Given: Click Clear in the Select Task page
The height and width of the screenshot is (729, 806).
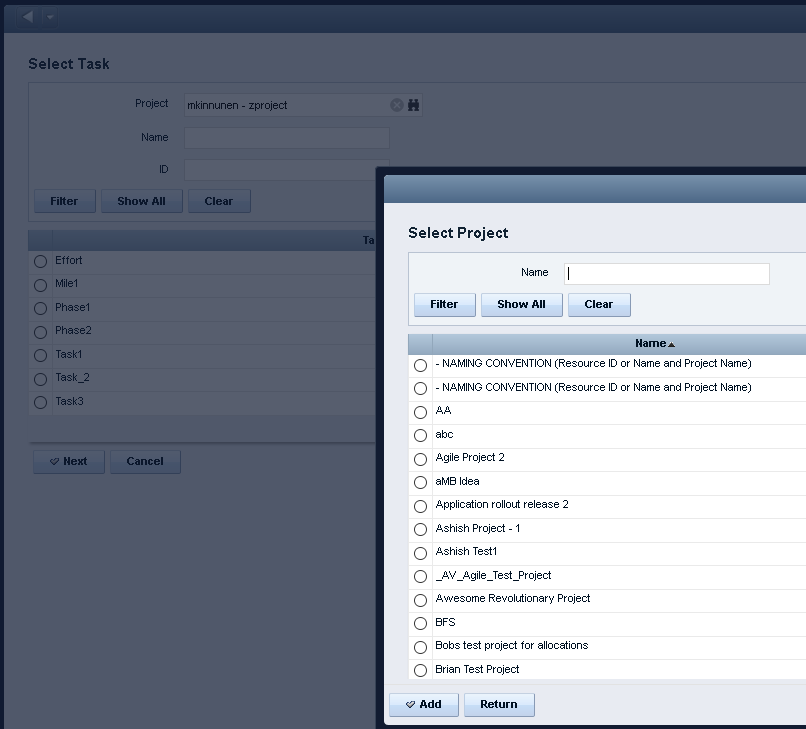Looking at the screenshot, I should [x=219, y=201].
